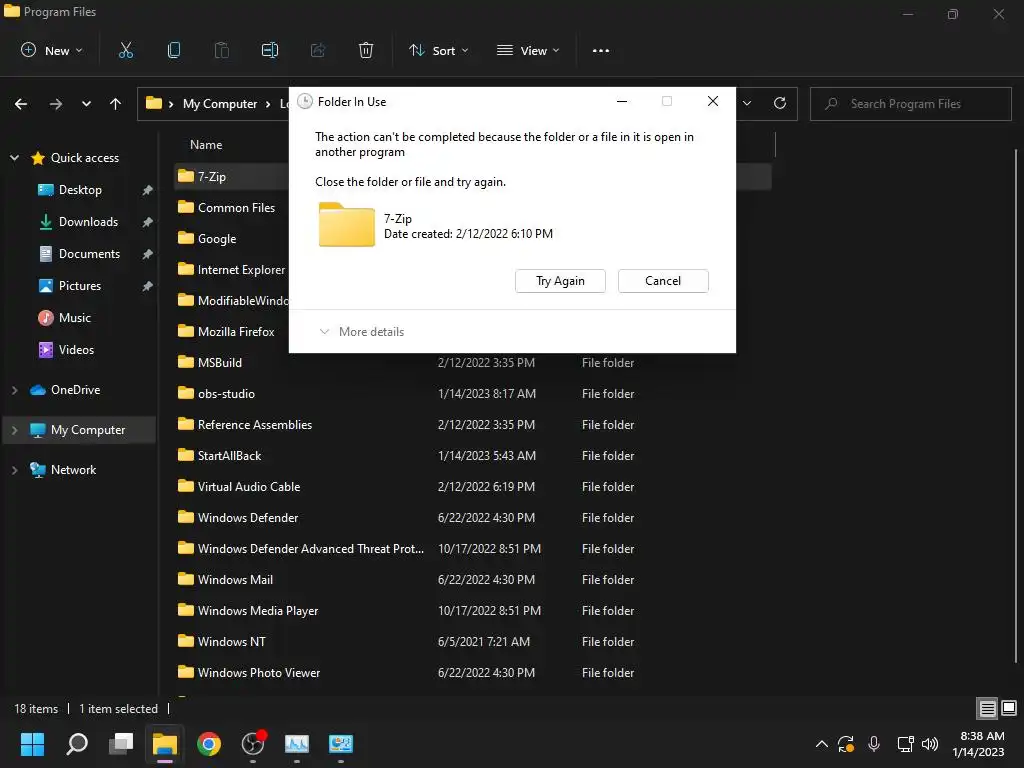Open Task View on taskbar

121,744
